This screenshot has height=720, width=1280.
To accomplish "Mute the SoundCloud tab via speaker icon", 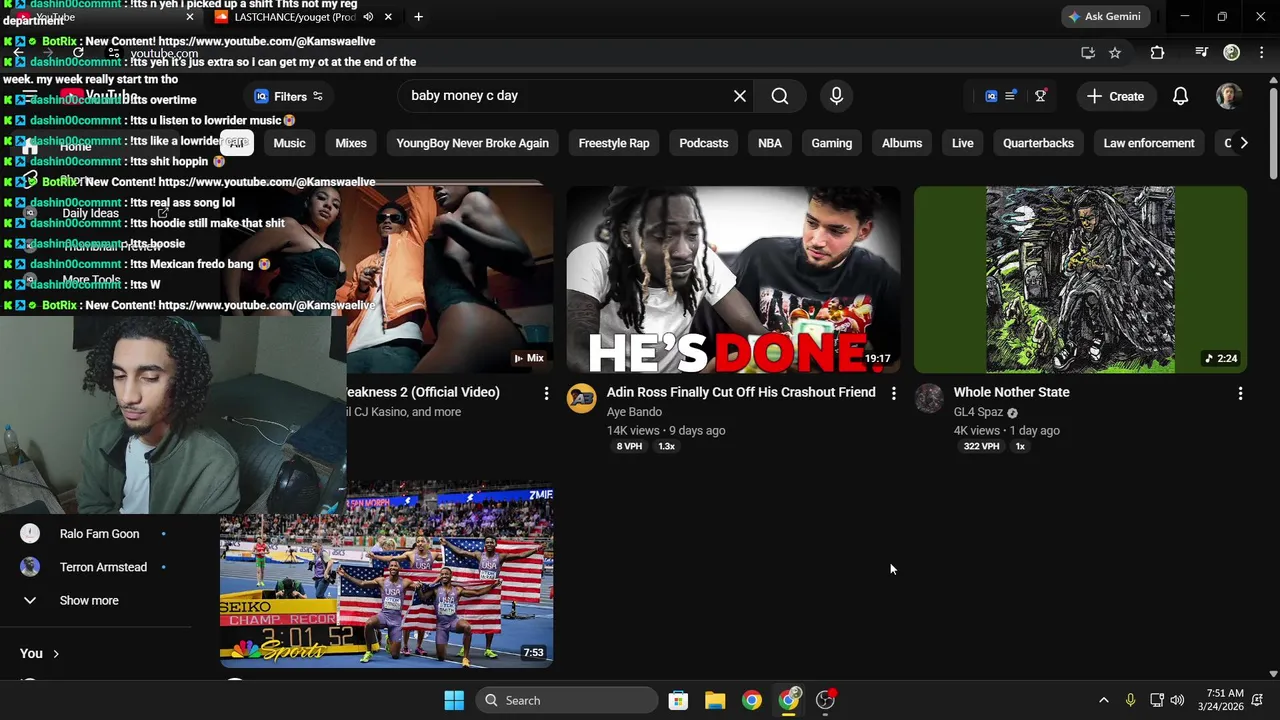I will click(368, 17).
